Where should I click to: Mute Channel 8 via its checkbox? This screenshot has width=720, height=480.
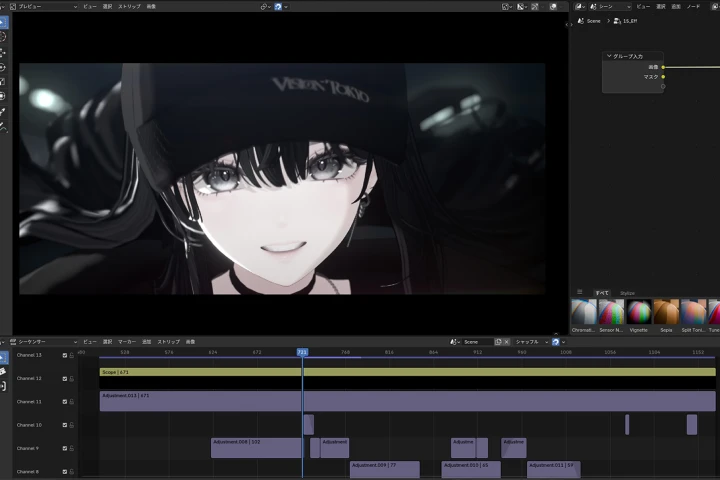(x=65, y=472)
